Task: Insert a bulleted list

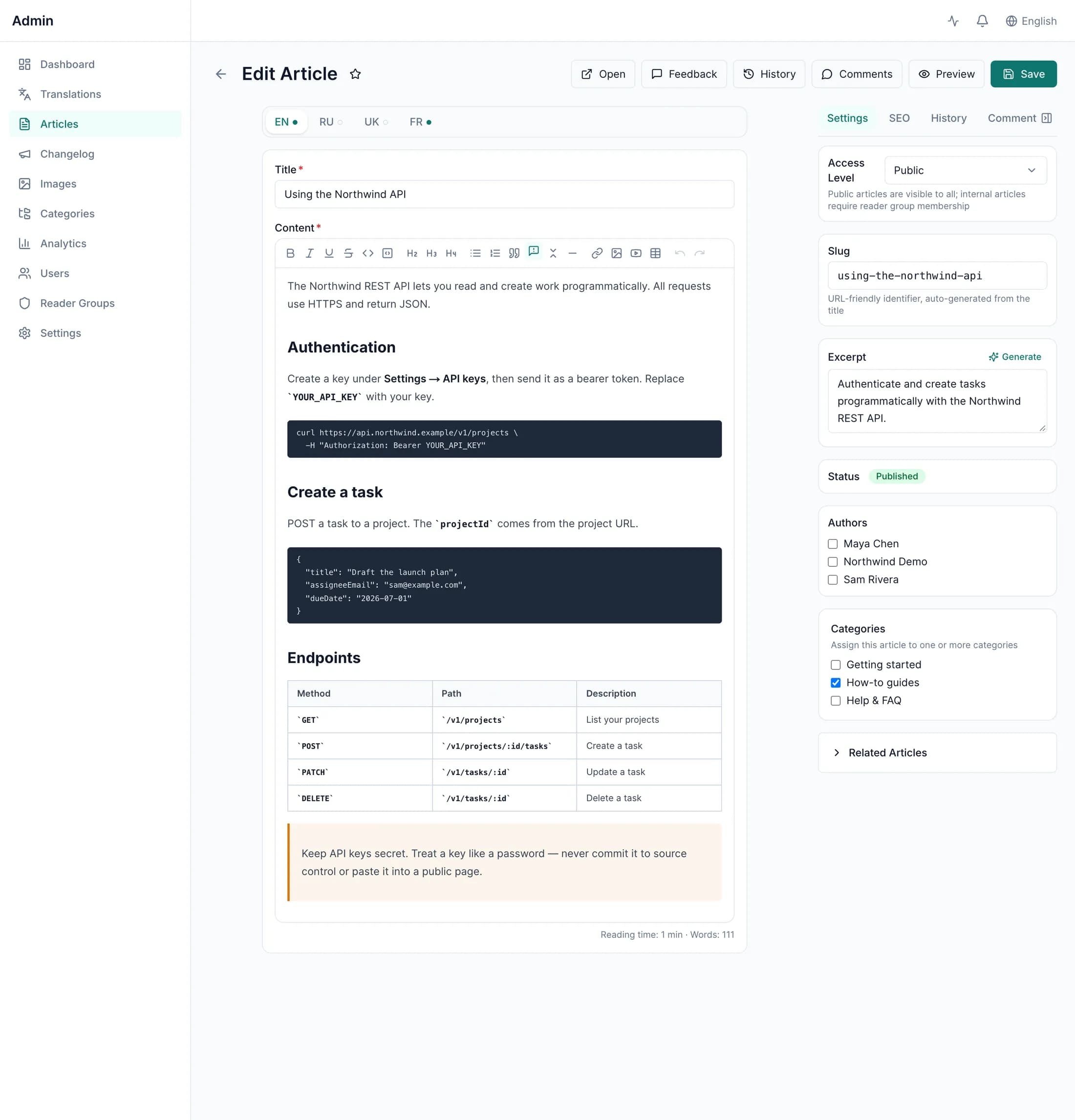Action: 475,253
